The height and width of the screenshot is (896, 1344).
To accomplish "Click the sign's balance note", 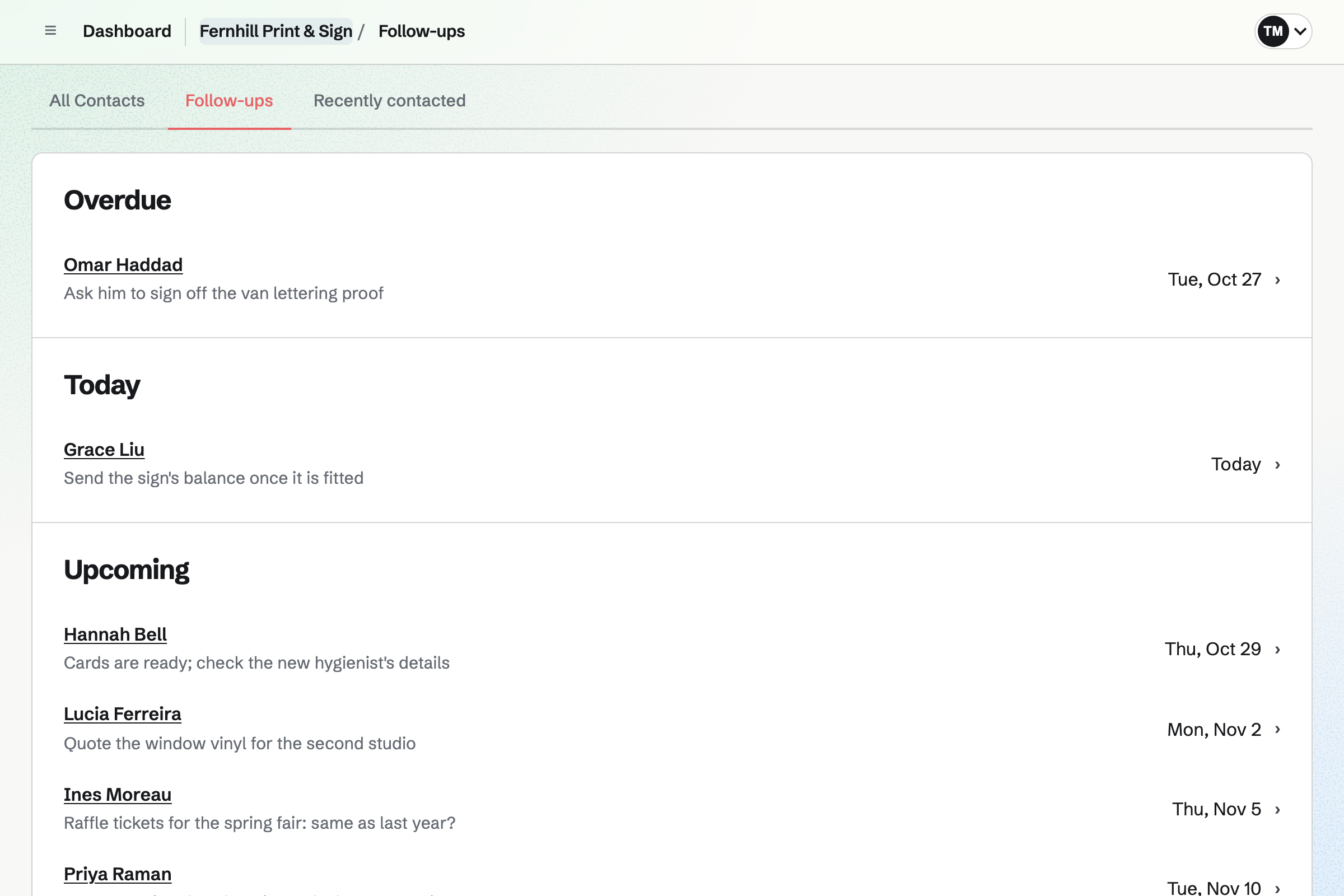I will pos(214,478).
